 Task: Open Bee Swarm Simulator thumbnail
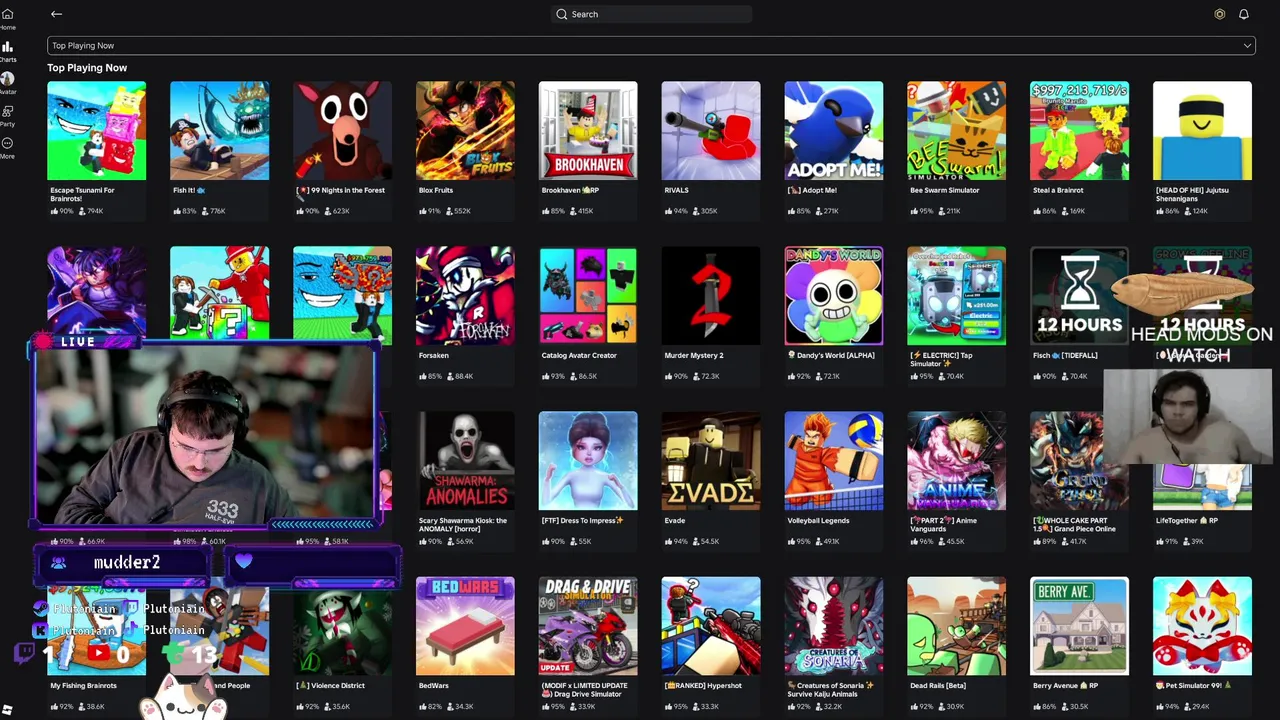click(957, 131)
